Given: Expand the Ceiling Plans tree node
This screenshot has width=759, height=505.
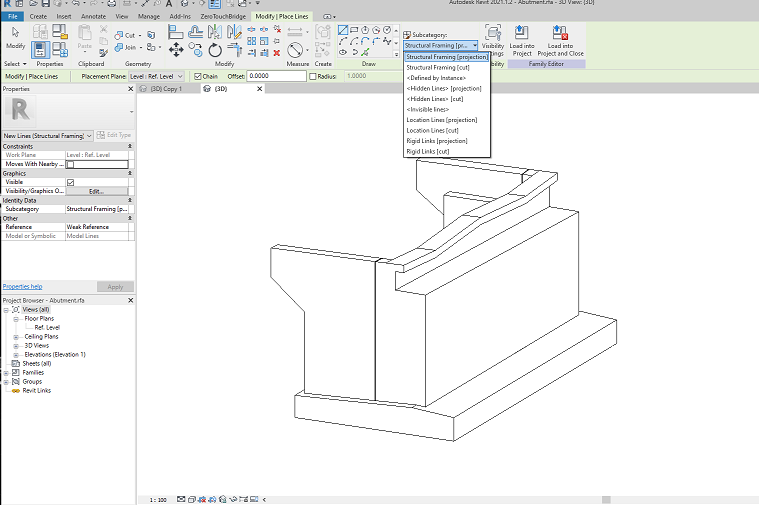Looking at the screenshot, I should tap(15, 337).
